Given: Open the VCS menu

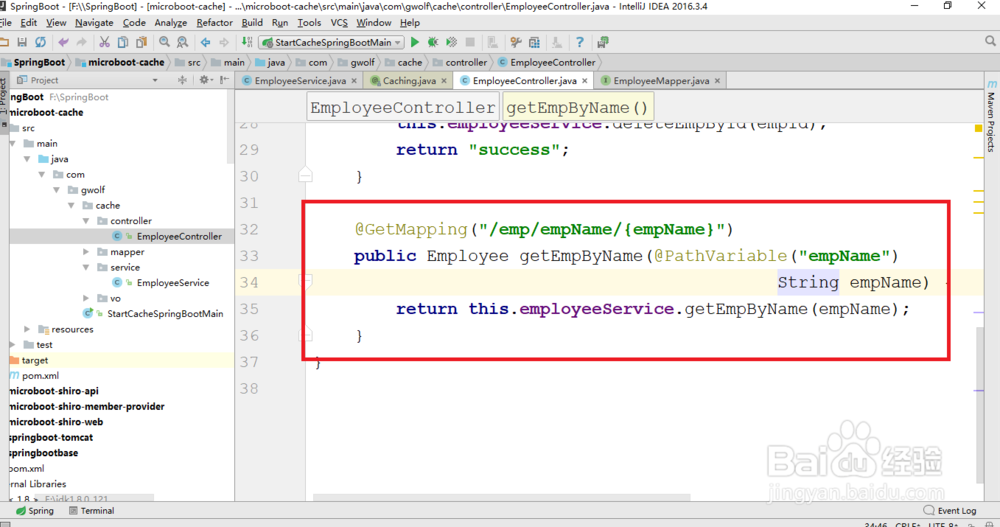Looking at the screenshot, I should pos(339,22).
